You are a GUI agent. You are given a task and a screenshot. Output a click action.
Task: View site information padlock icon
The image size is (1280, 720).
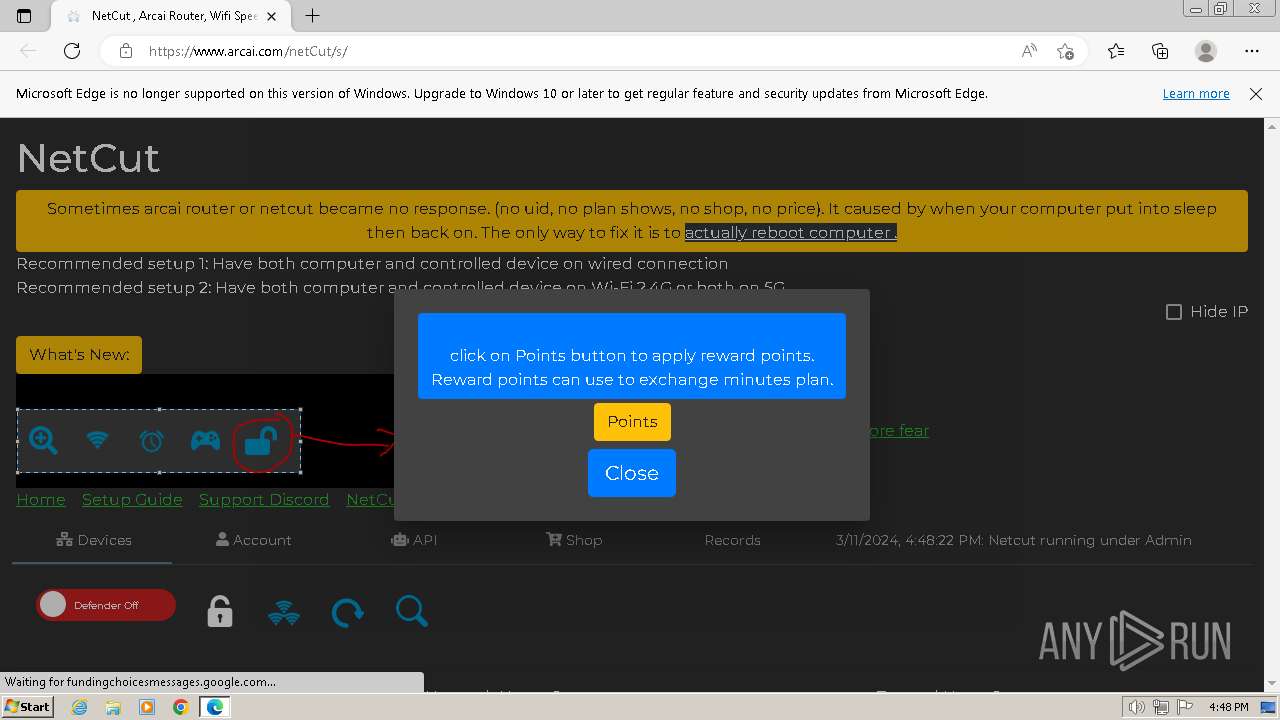(x=126, y=51)
